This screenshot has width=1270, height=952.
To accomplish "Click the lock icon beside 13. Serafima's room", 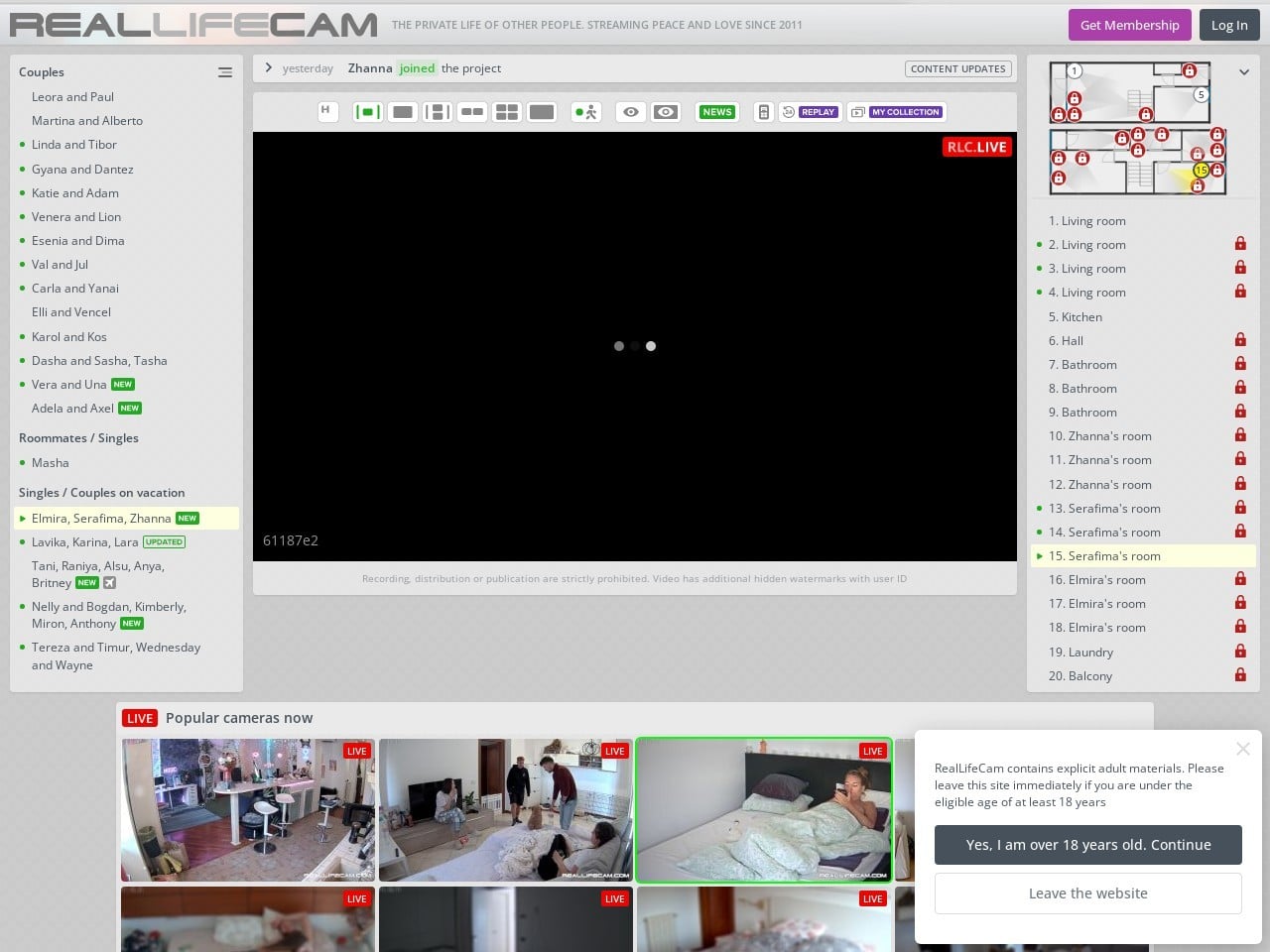I will [1240, 508].
